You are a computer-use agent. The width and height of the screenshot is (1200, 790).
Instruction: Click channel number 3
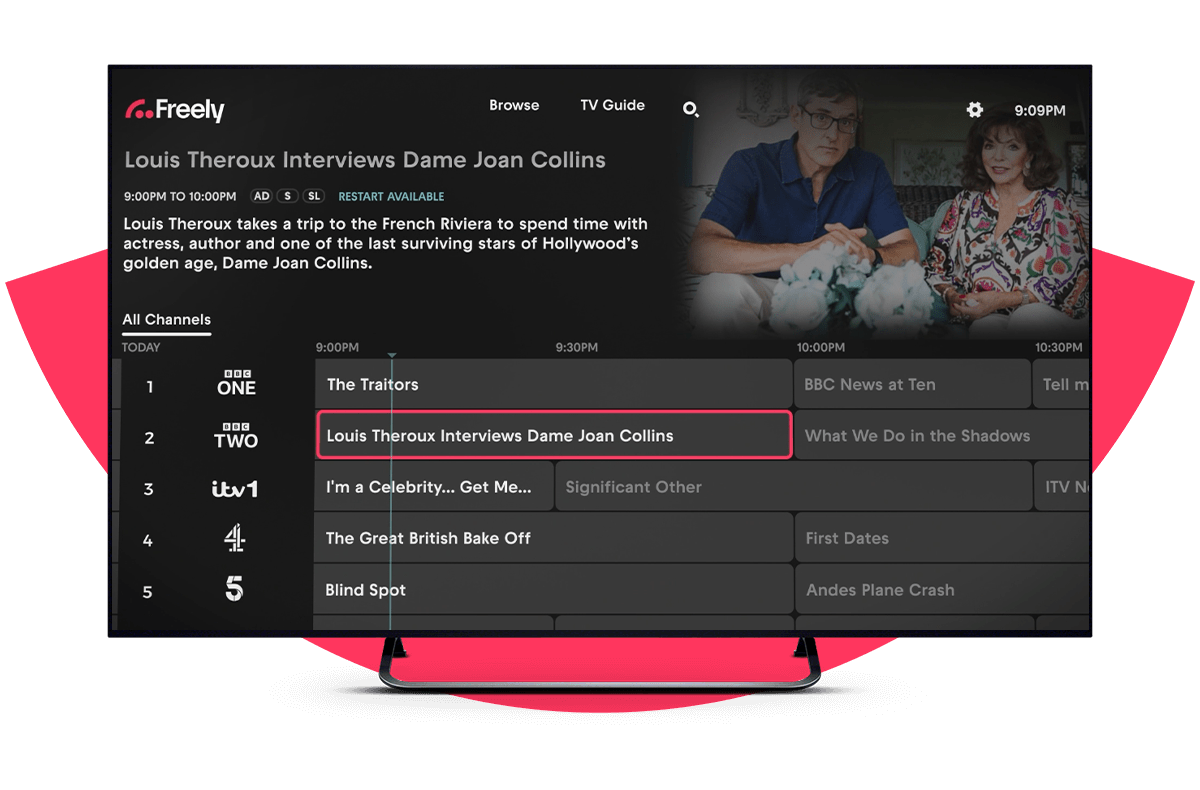pos(149,489)
